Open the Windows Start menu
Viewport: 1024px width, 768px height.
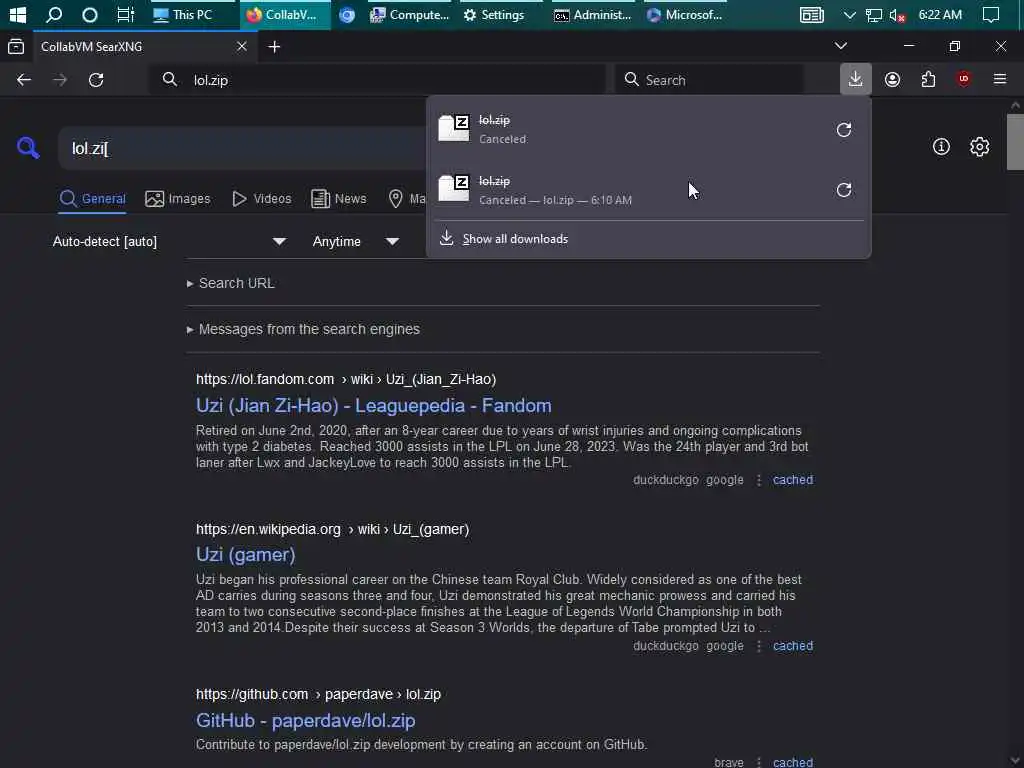(18, 14)
